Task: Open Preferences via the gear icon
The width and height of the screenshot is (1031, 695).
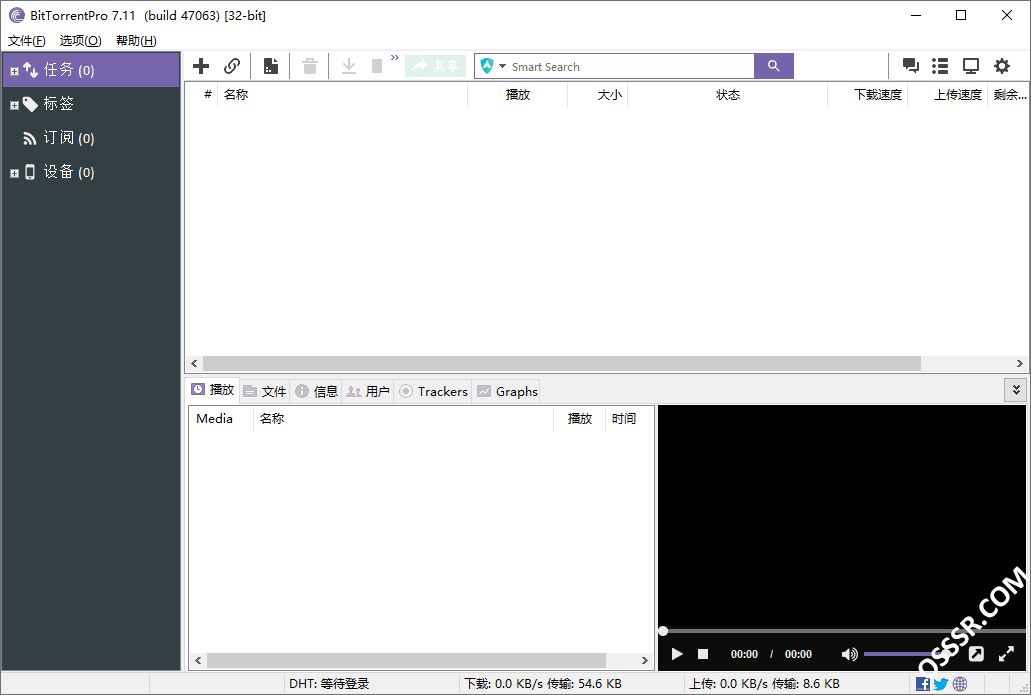Action: [x=1001, y=66]
